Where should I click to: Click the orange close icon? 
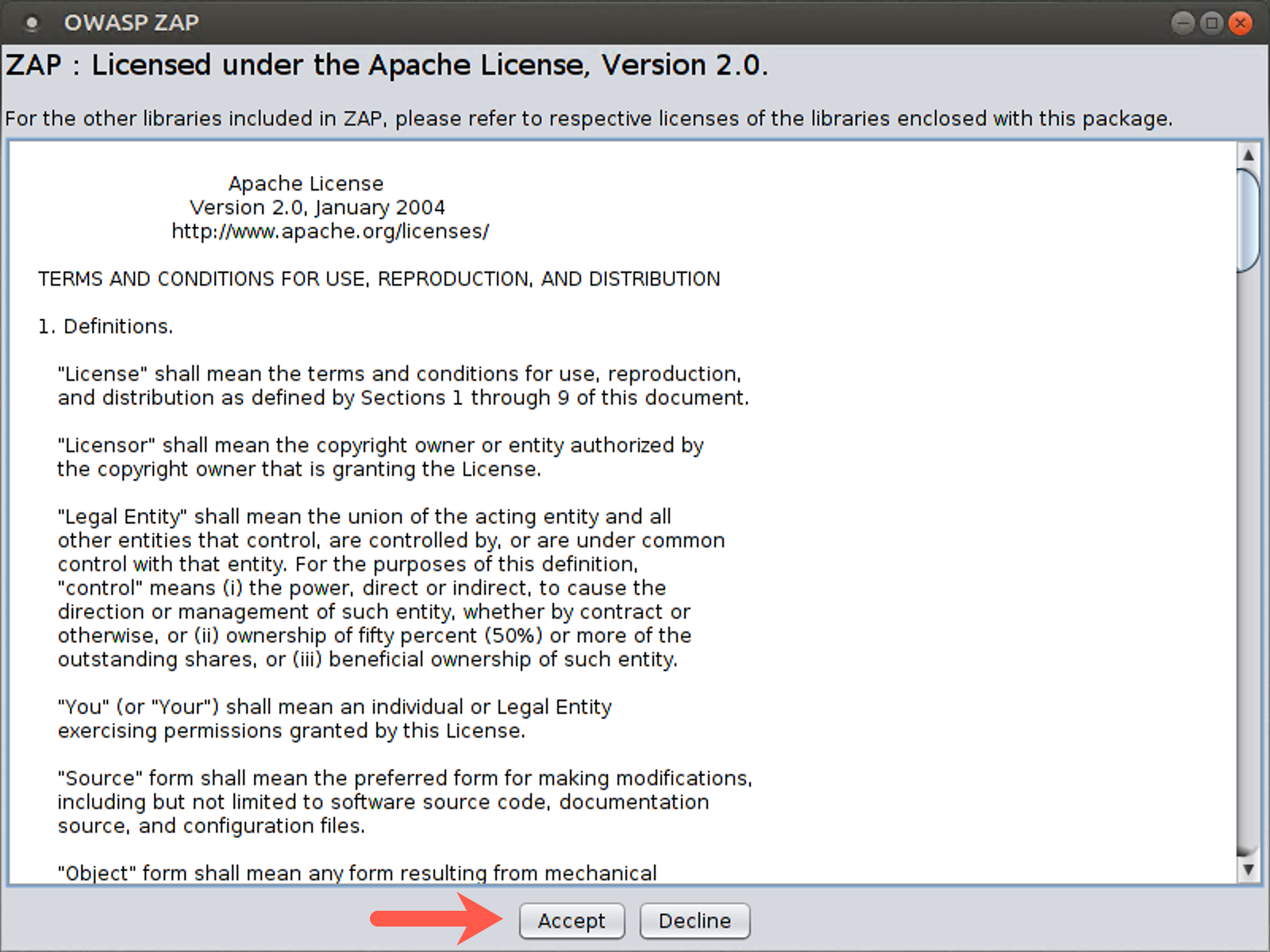1241,23
